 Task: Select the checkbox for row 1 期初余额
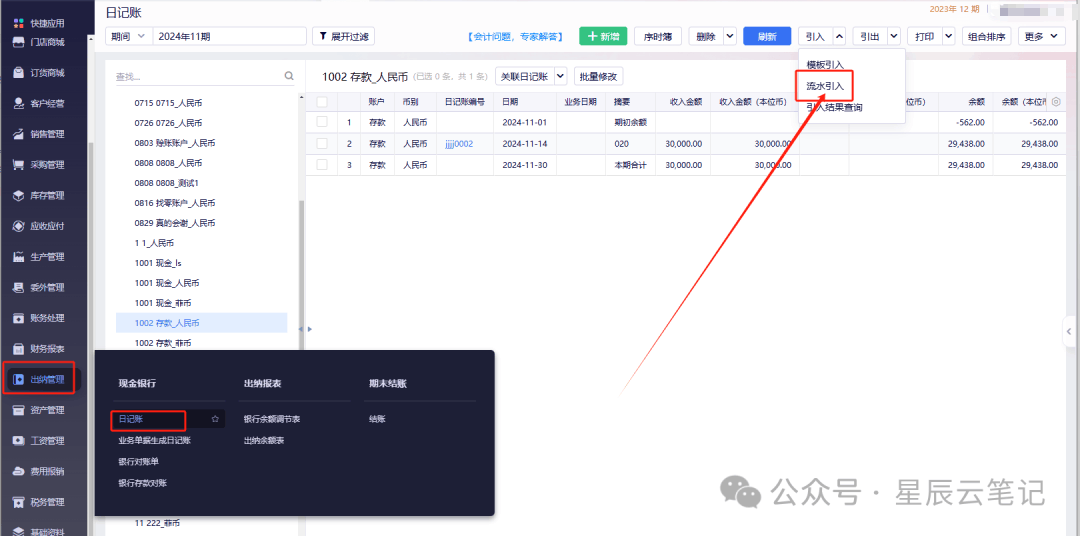click(x=322, y=122)
